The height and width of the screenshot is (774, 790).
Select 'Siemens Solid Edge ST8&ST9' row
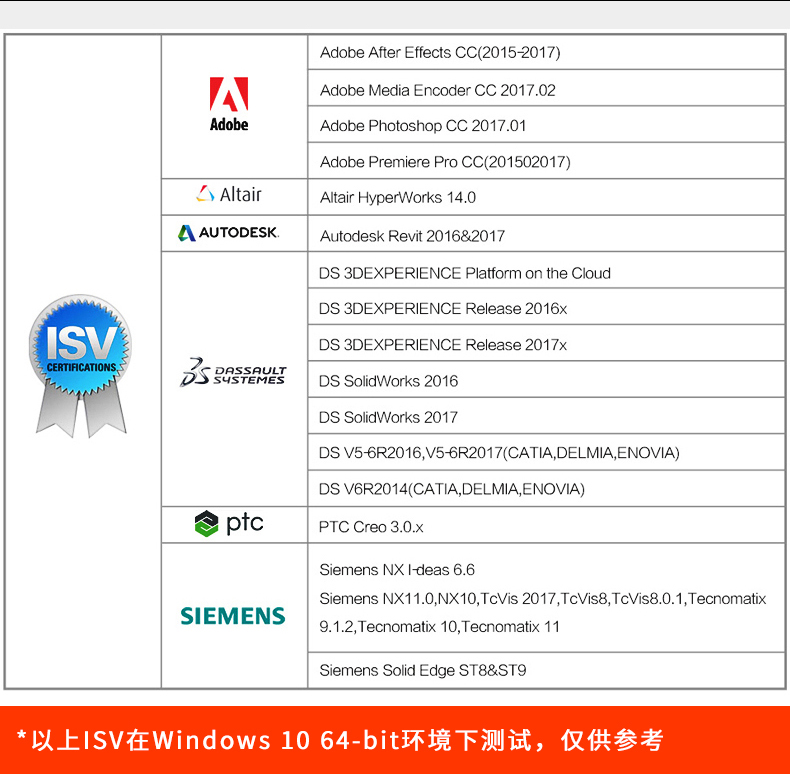[547, 670]
